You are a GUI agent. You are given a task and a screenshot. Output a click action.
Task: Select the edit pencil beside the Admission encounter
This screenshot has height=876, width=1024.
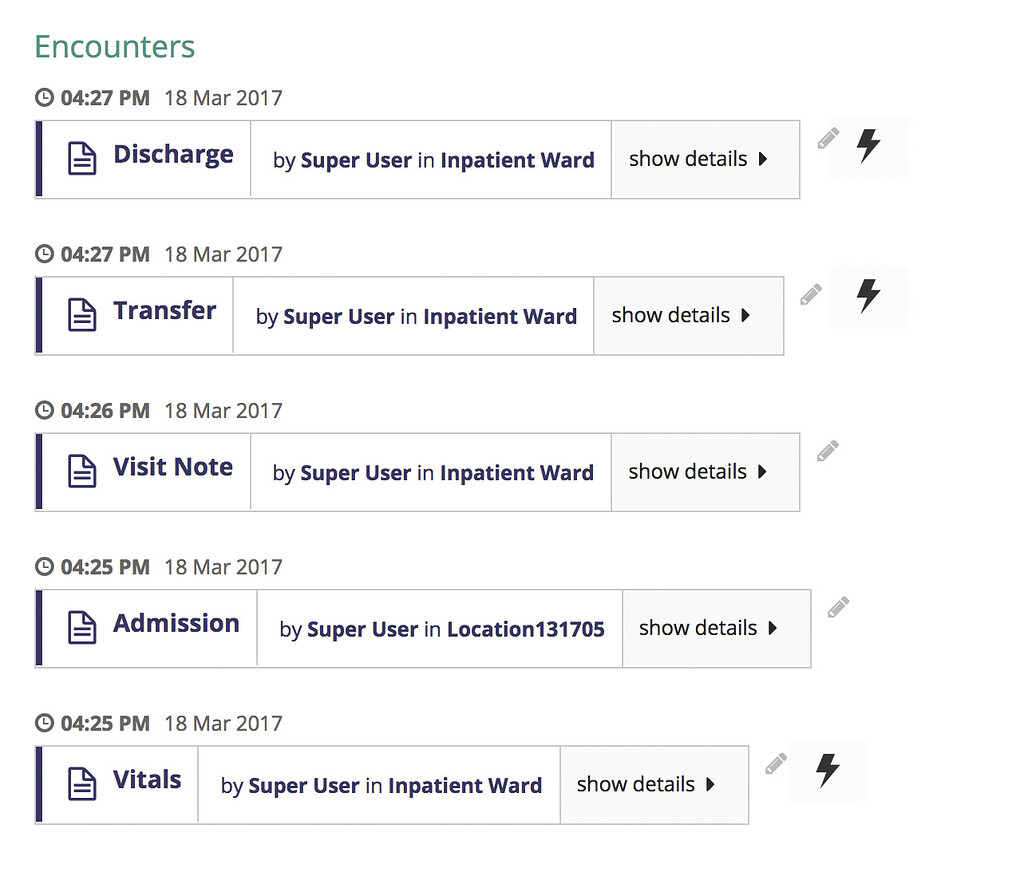(x=837, y=606)
